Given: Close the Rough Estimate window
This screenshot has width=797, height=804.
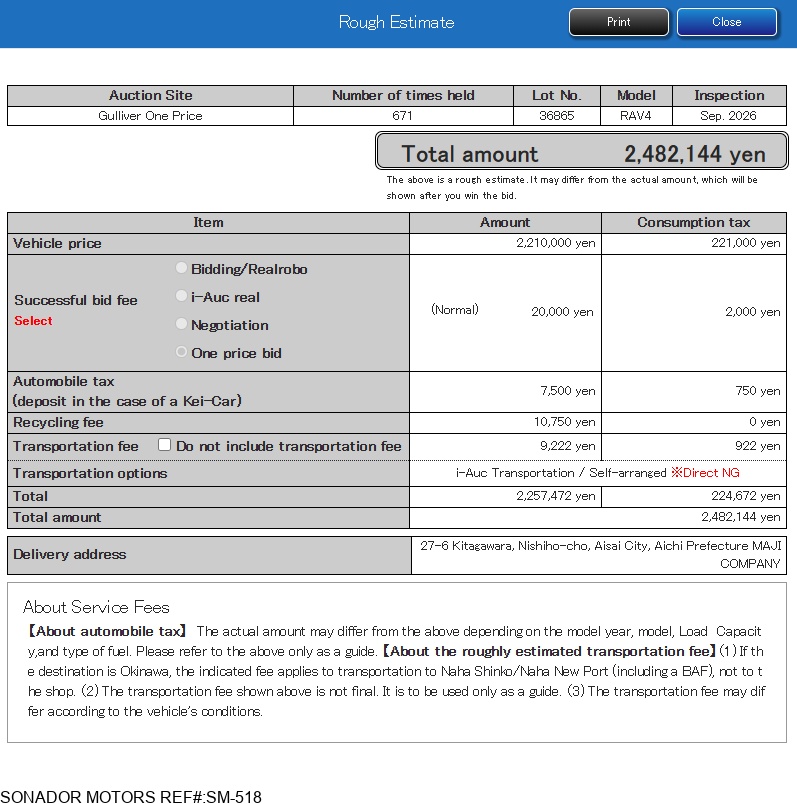Looking at the screenshot, I should click(726, 22).
